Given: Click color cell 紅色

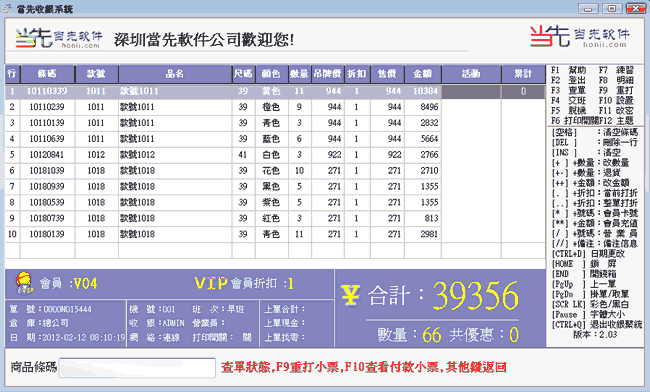Looking at the screenshot, I should click(271, 218).
